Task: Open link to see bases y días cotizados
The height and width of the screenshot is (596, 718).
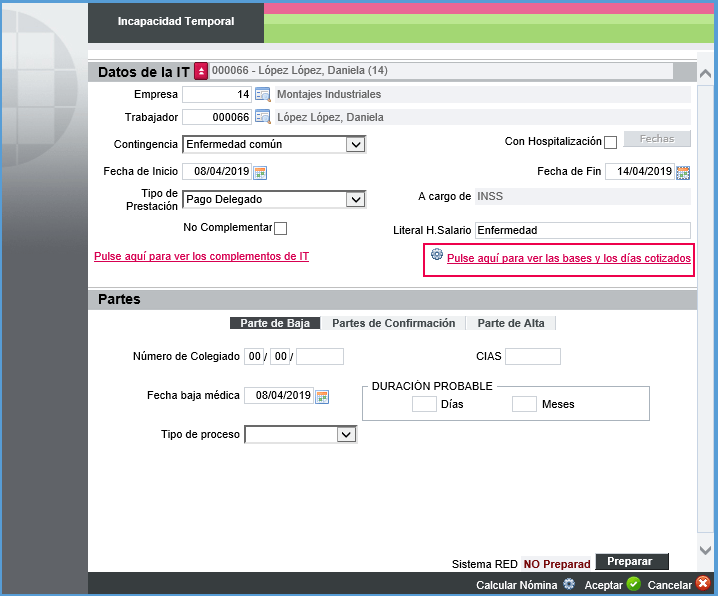Action: tap(569, 258)
